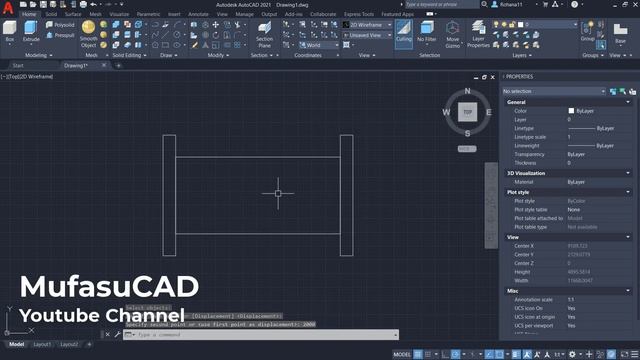Toggle snap mode in status bar
Image resolution: width=640 pixels, height=360 pixels.
[x=428, y=354]
